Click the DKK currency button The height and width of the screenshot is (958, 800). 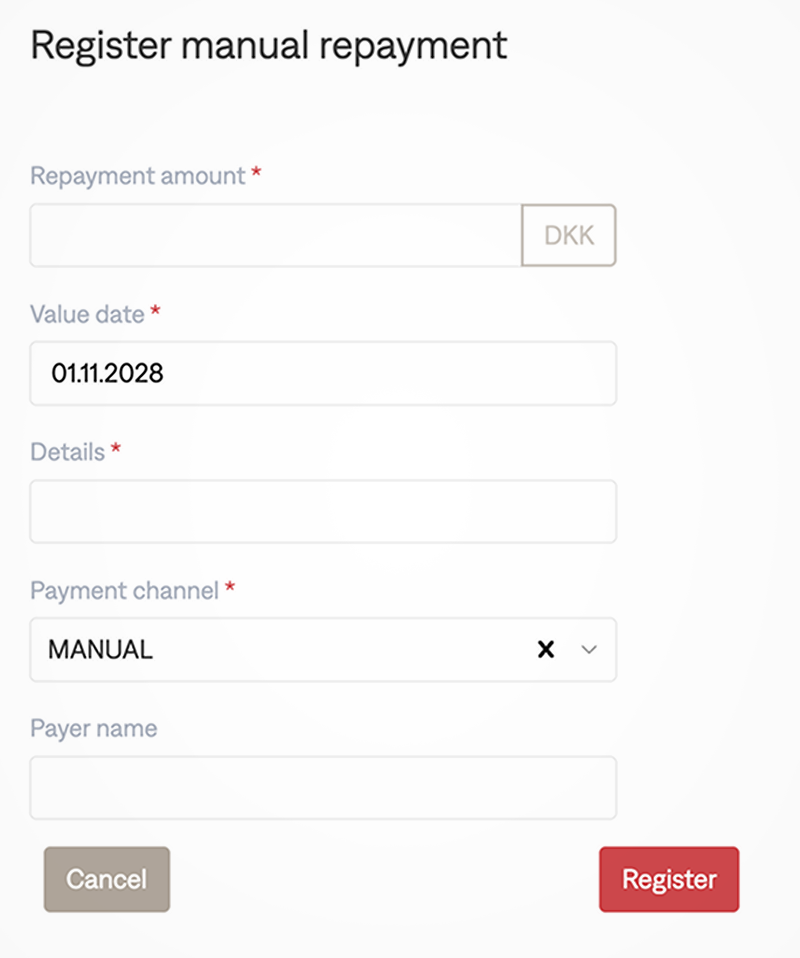[569, 236]
